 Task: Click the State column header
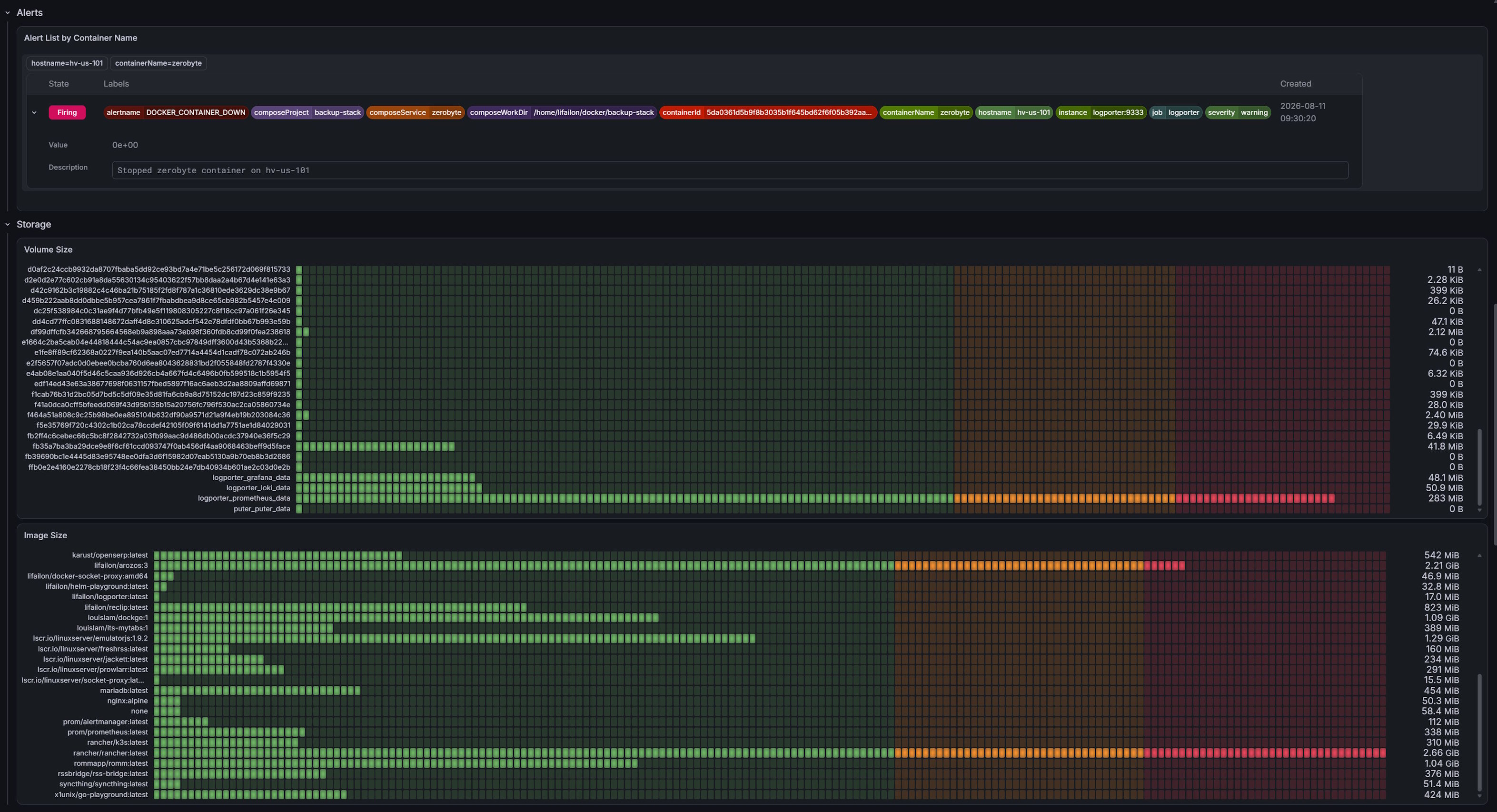point(59,84)
